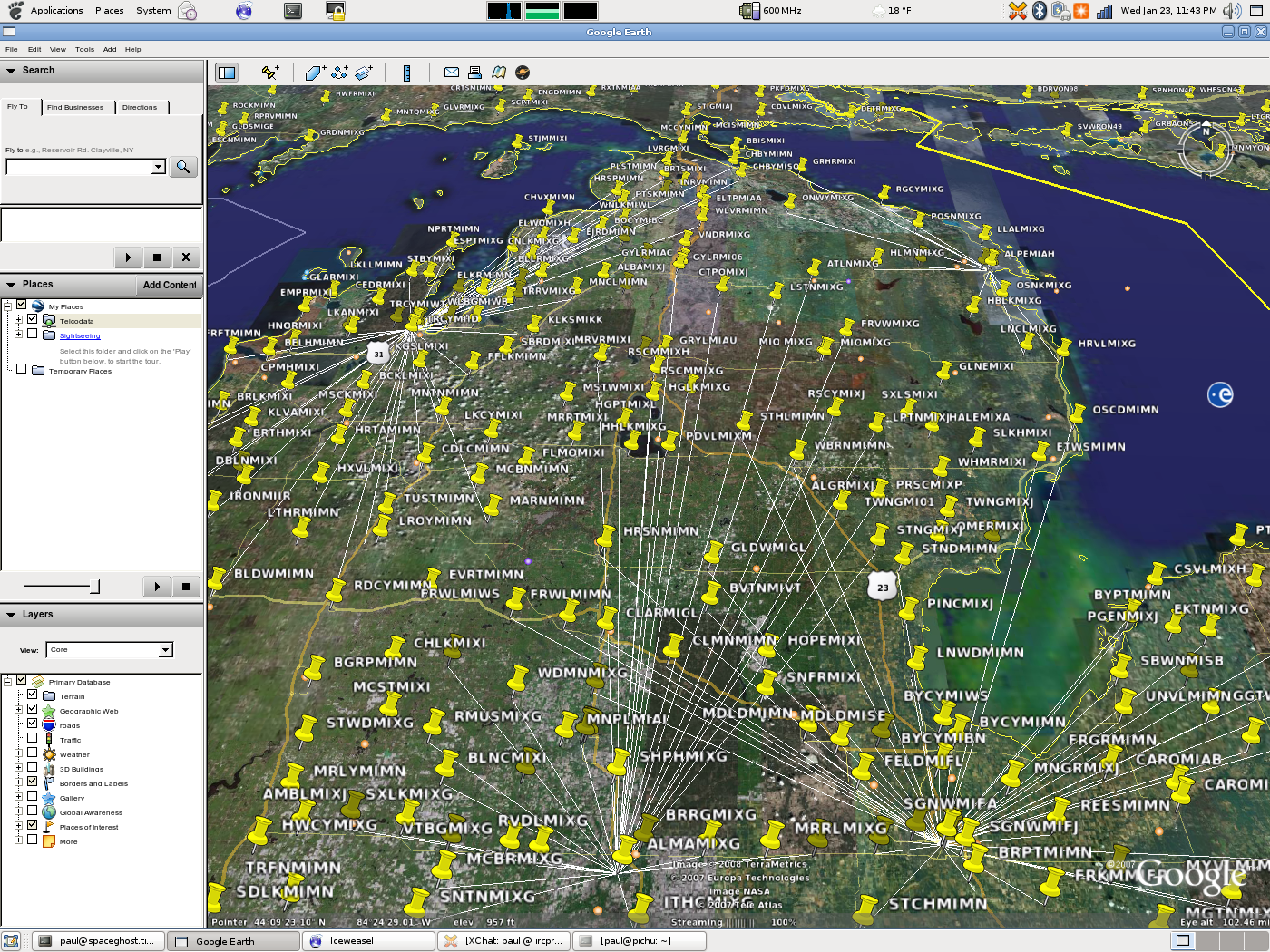Open the Sightseeing link in Places

(x=80, y=335)
